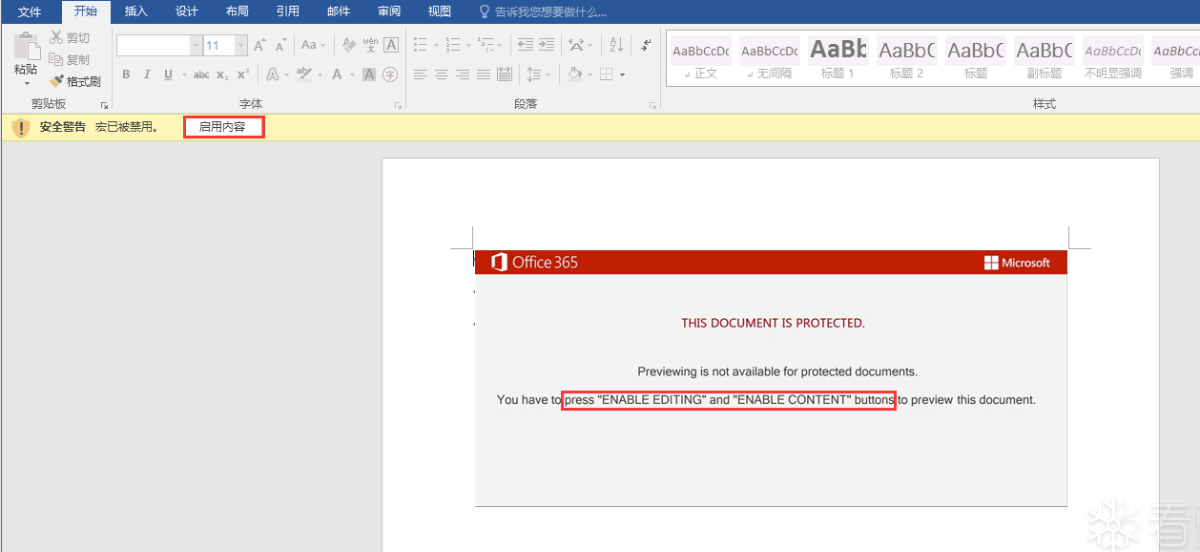Open the File (文件) tab

(30, 12)
